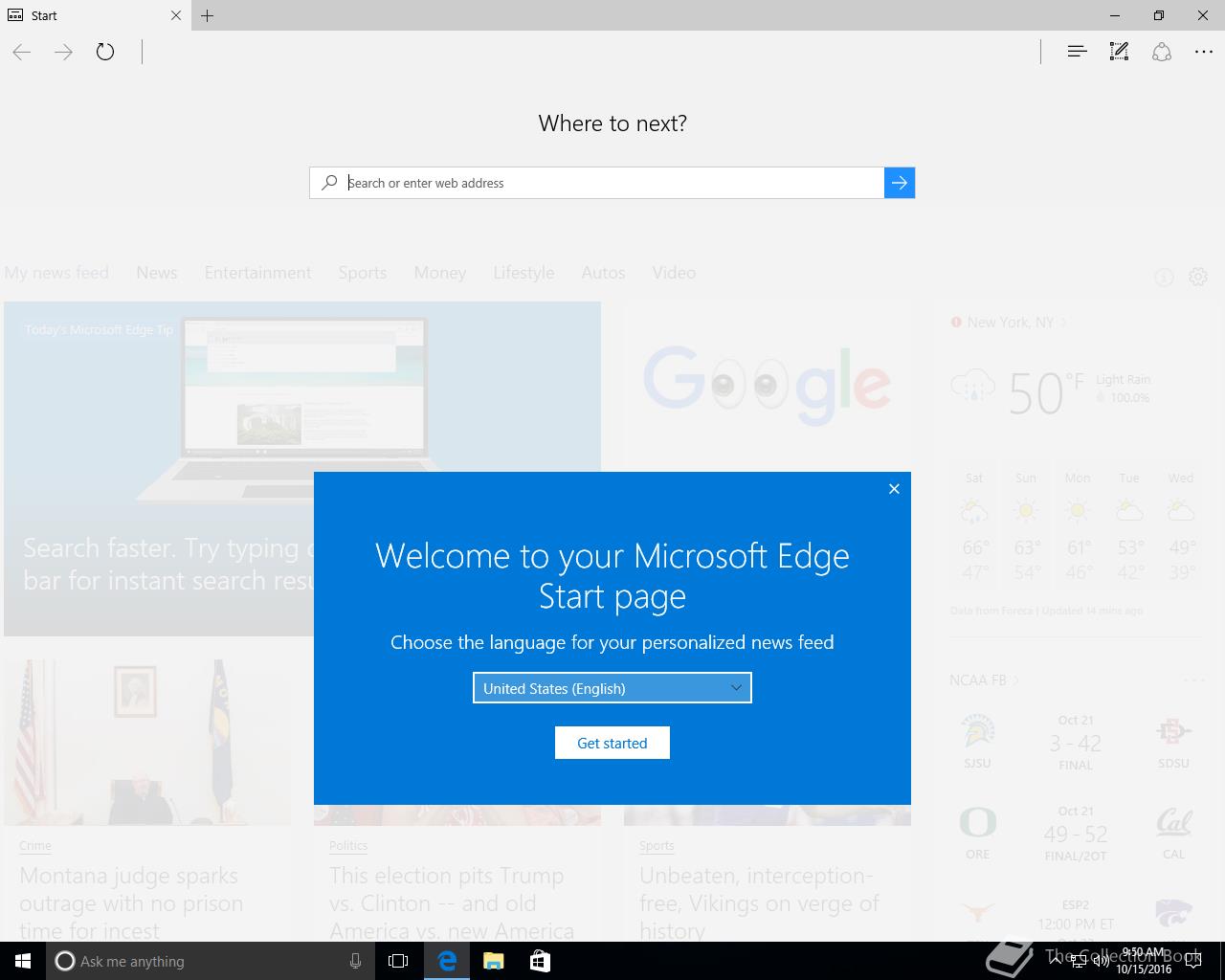This screenshot has width=1225, height=980.
Task: Click the Cortana microphone icon
Action: 355,961
